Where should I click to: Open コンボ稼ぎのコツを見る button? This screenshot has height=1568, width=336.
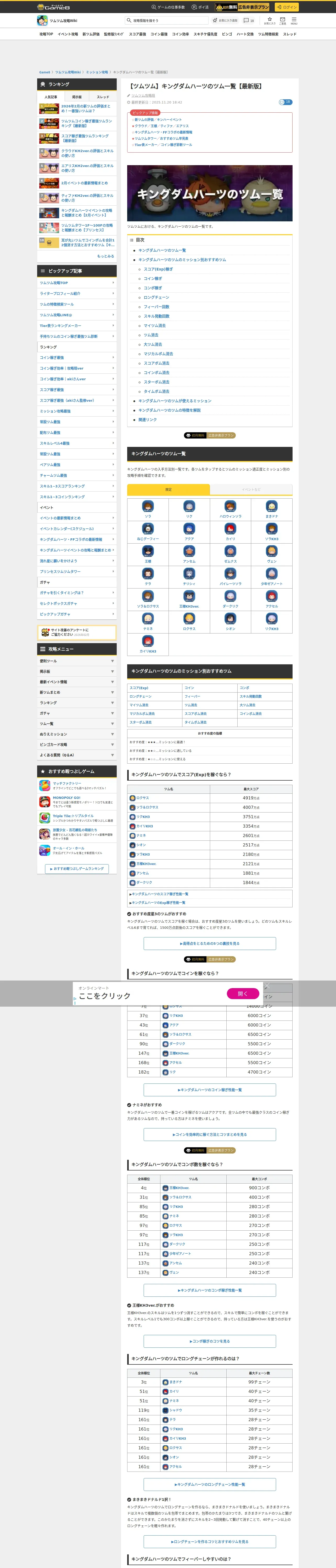click(x=210, y=1341)
